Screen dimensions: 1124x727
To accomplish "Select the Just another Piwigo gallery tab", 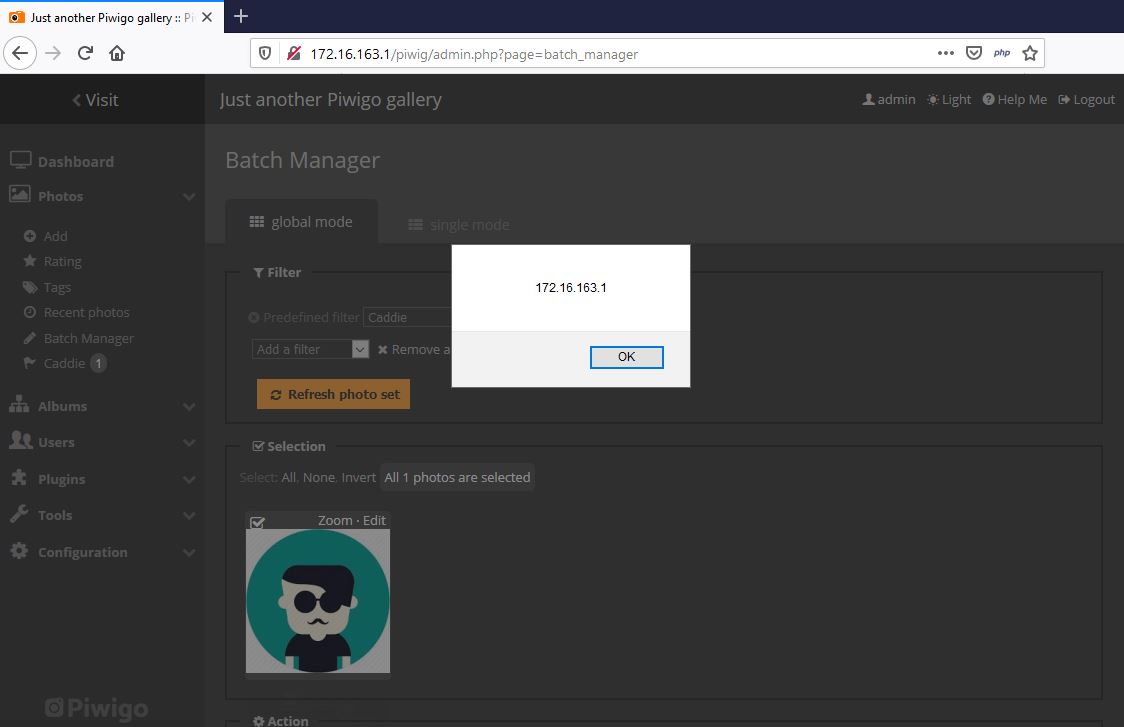I will [x=111, y=17].
